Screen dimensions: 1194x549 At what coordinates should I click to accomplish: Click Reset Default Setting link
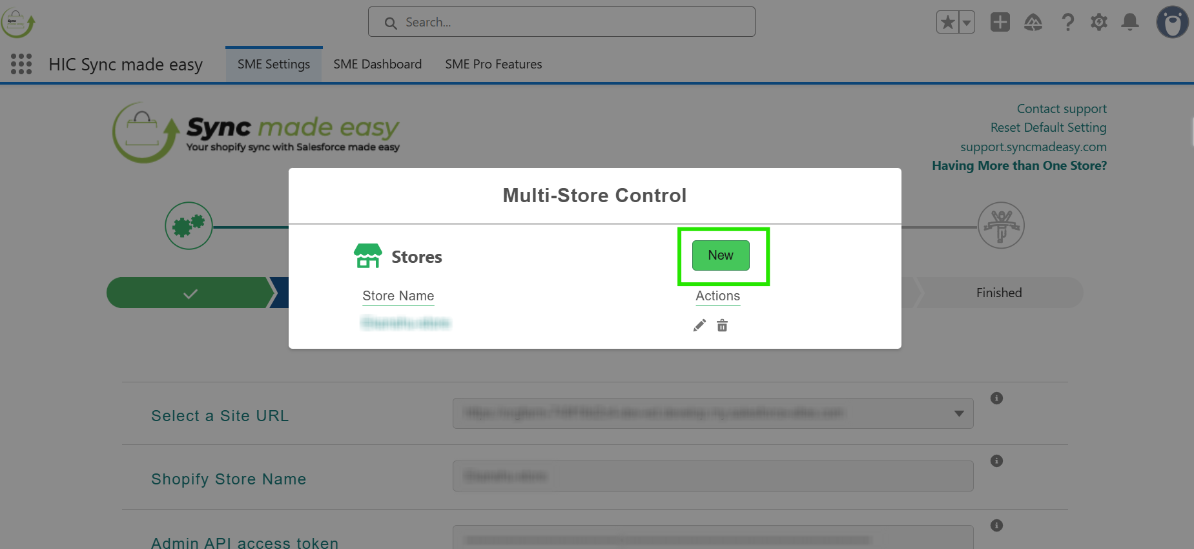coord(1049,127)
